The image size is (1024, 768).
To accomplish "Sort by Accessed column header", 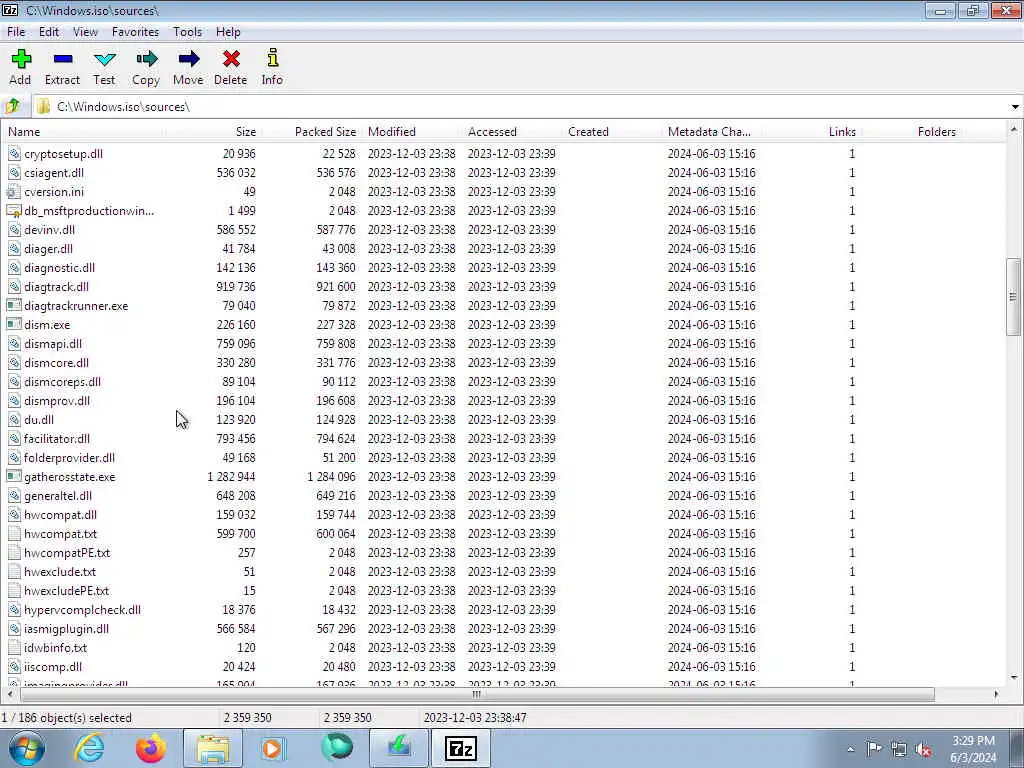I will pyautogui.click(x=513, y=131).
